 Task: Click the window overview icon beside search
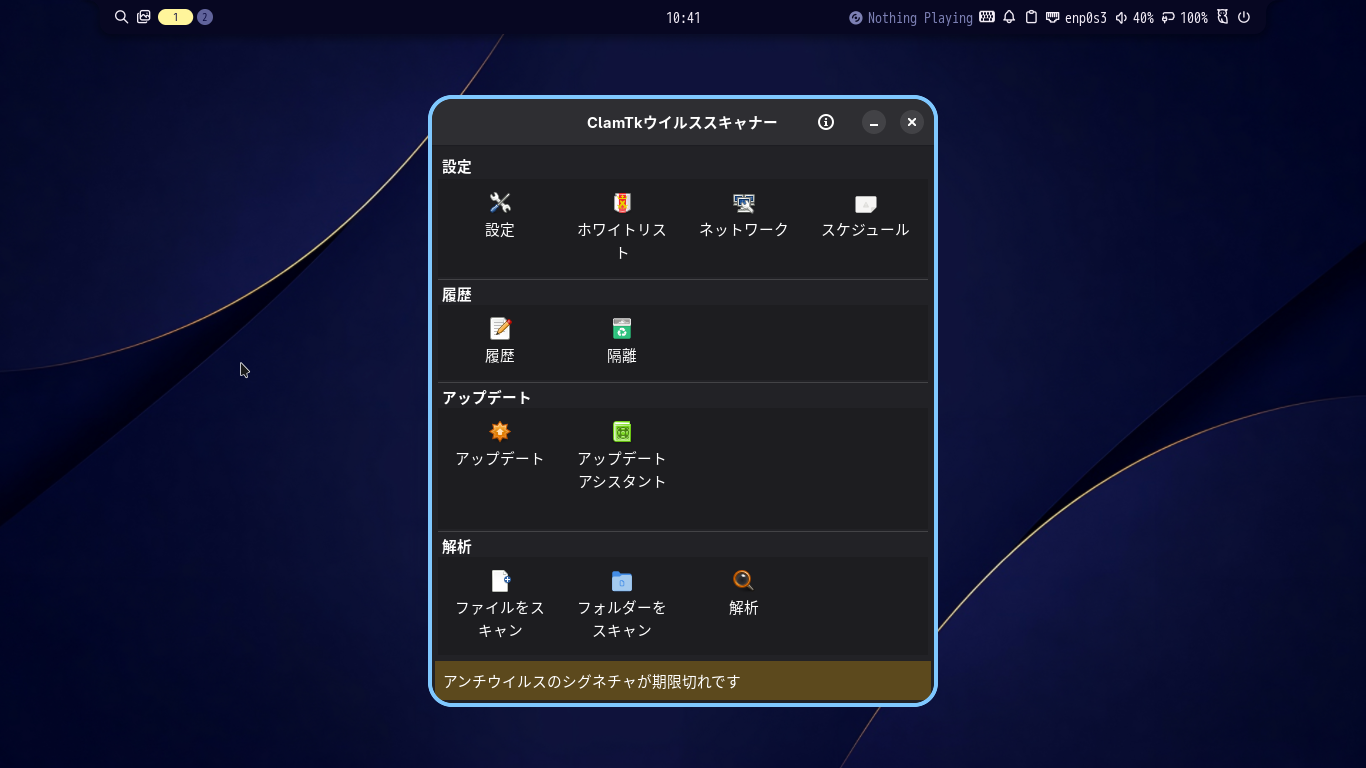(x=144, y=17)
